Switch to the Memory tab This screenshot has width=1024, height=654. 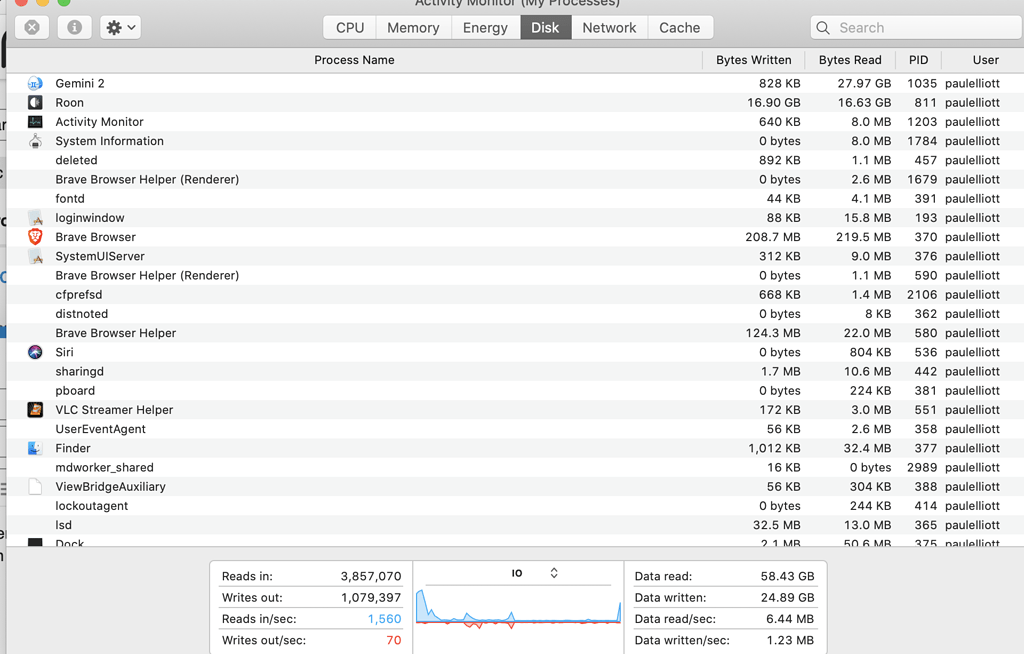pyautogui.click(x=412, y=27)
